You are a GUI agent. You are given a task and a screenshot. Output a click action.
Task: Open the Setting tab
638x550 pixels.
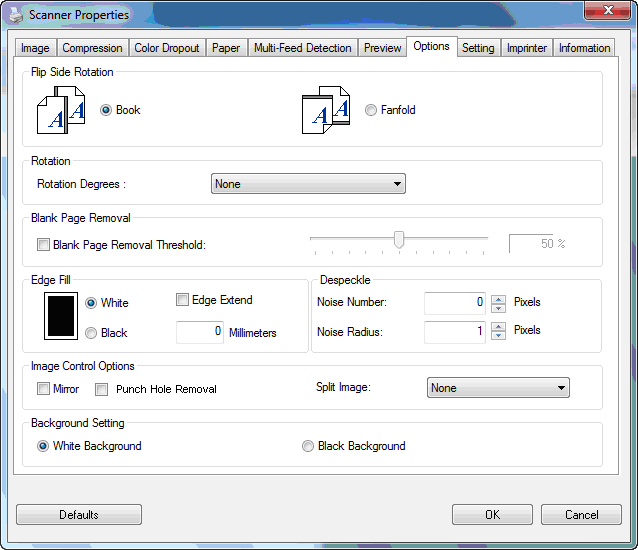478,48
